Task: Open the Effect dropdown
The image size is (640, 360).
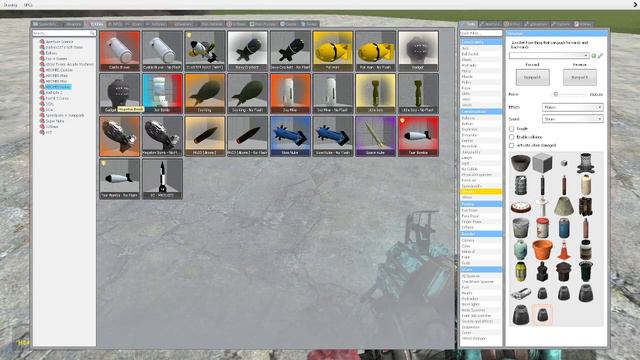Action: 572,107
